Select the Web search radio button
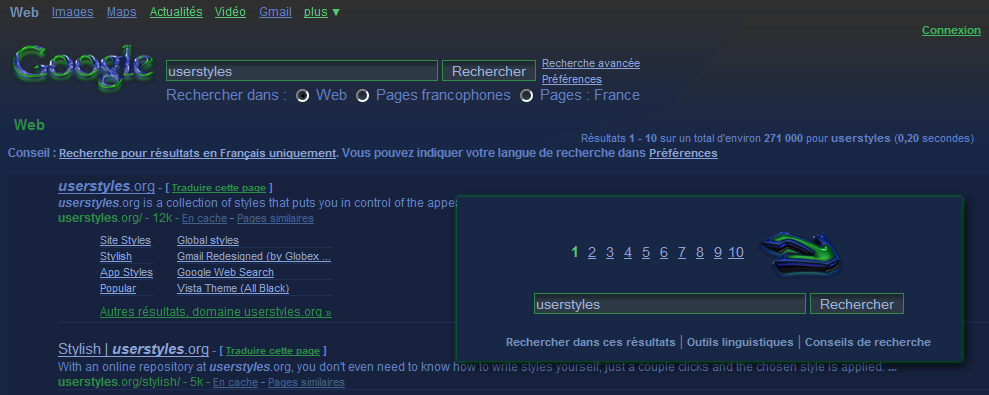The width and height of the screenshot is (989, 395). click(x=303, y=96)
